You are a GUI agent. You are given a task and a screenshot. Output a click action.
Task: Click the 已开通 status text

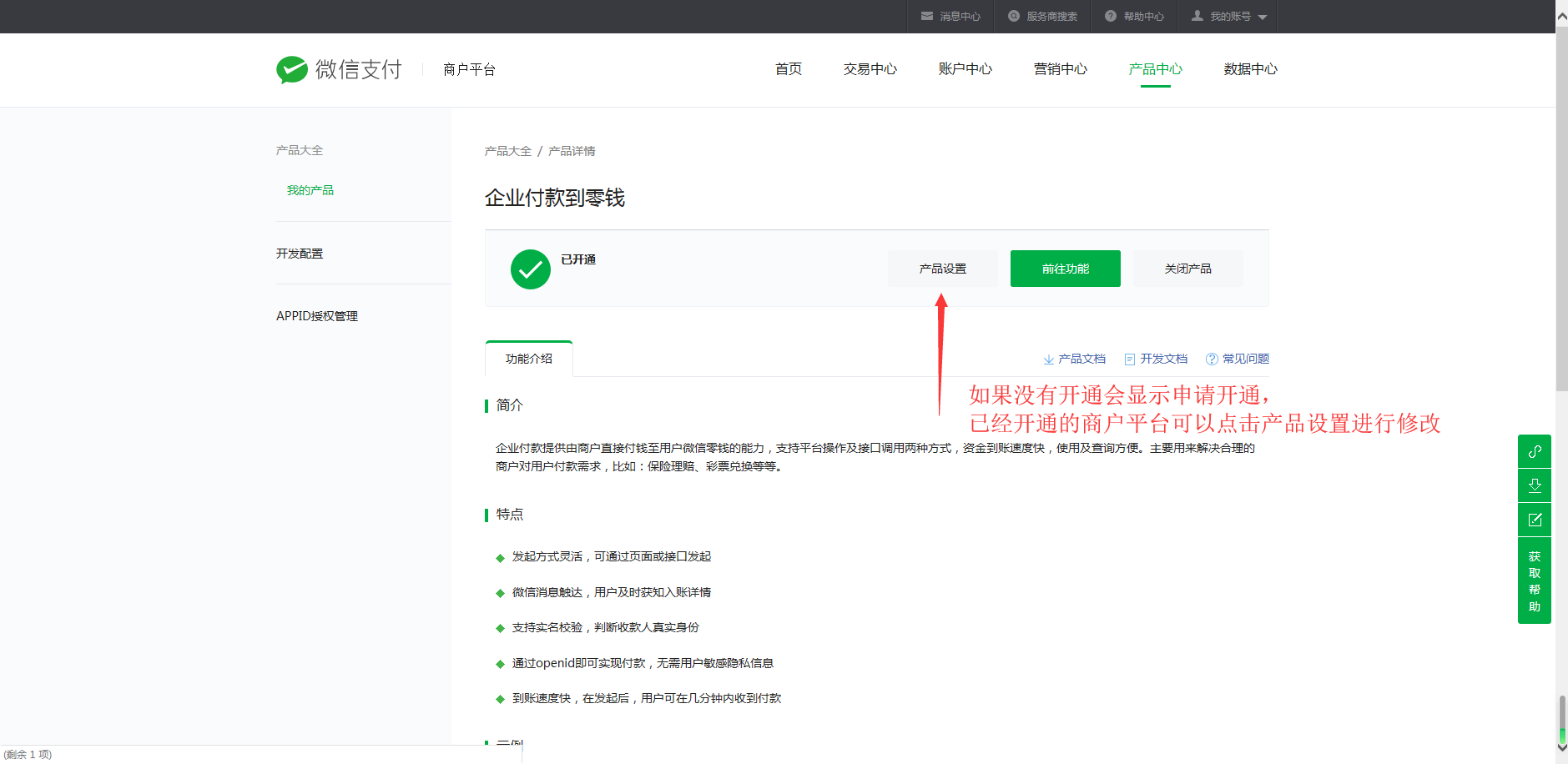point(577,259)
